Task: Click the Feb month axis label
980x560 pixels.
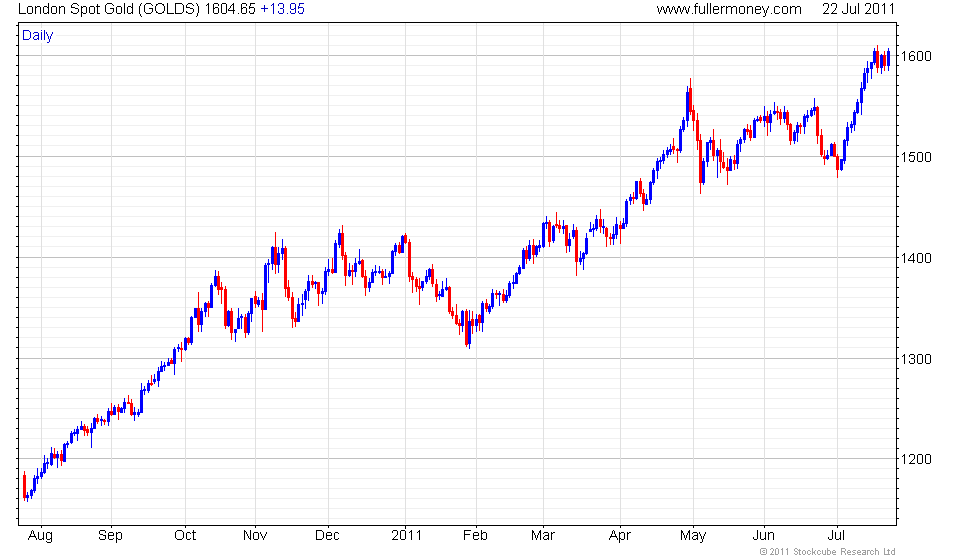Action: point(475,536)
